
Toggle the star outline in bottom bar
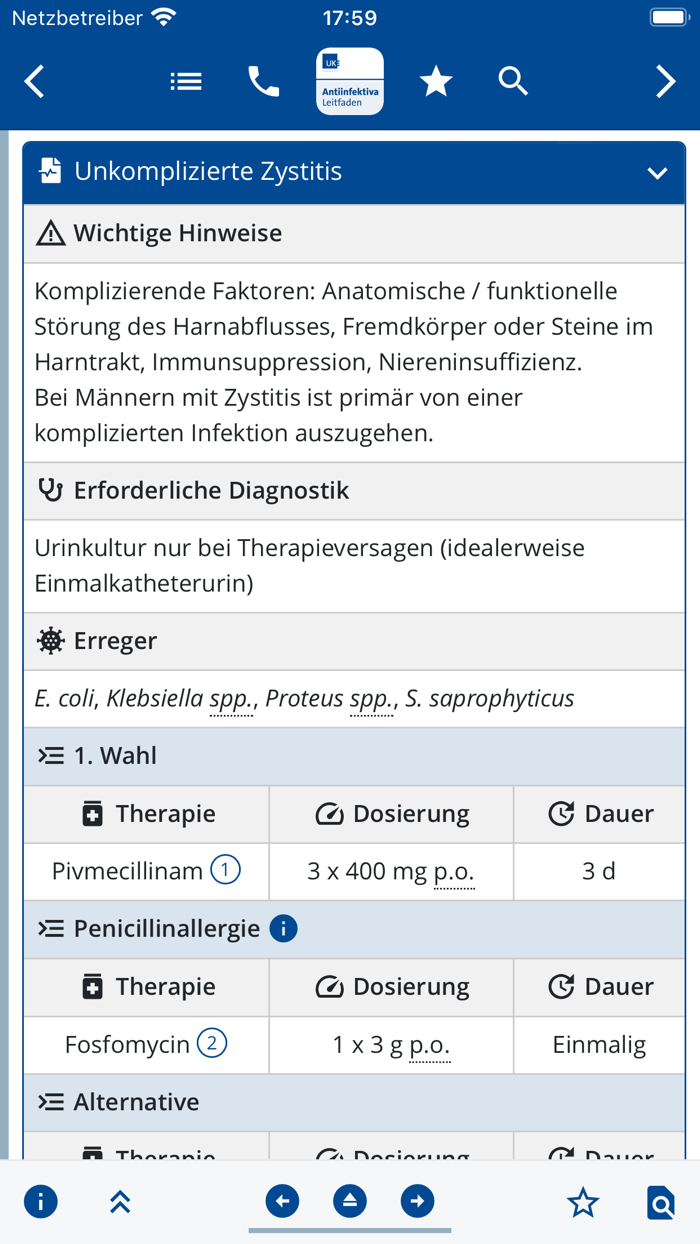click(x=583, y=1201)
